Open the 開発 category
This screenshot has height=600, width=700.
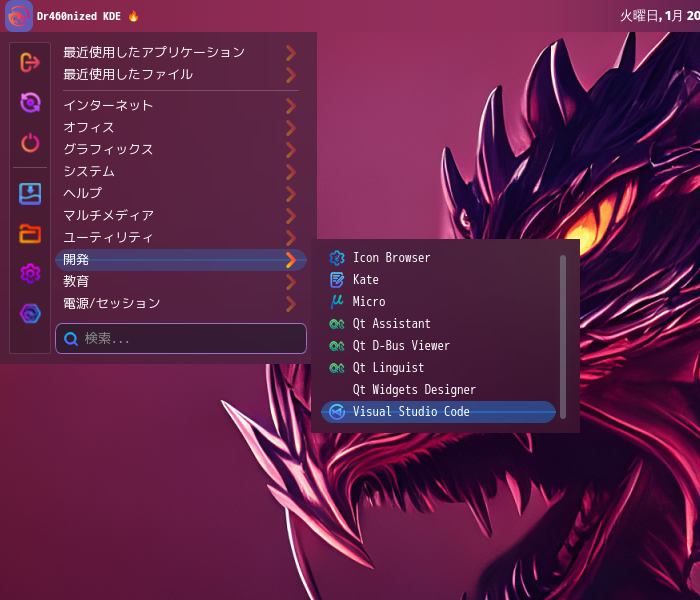click(181, 260)
